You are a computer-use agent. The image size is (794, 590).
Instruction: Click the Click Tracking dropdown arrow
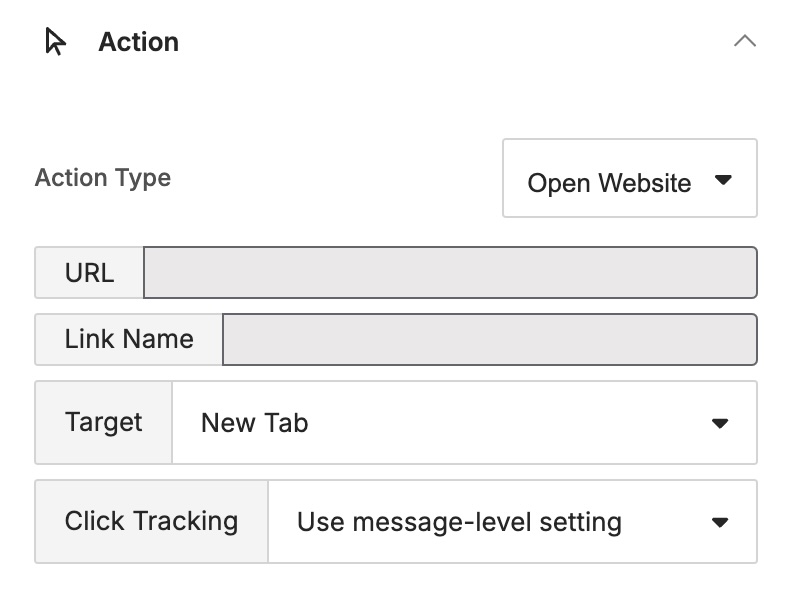[x=719, y=522]
